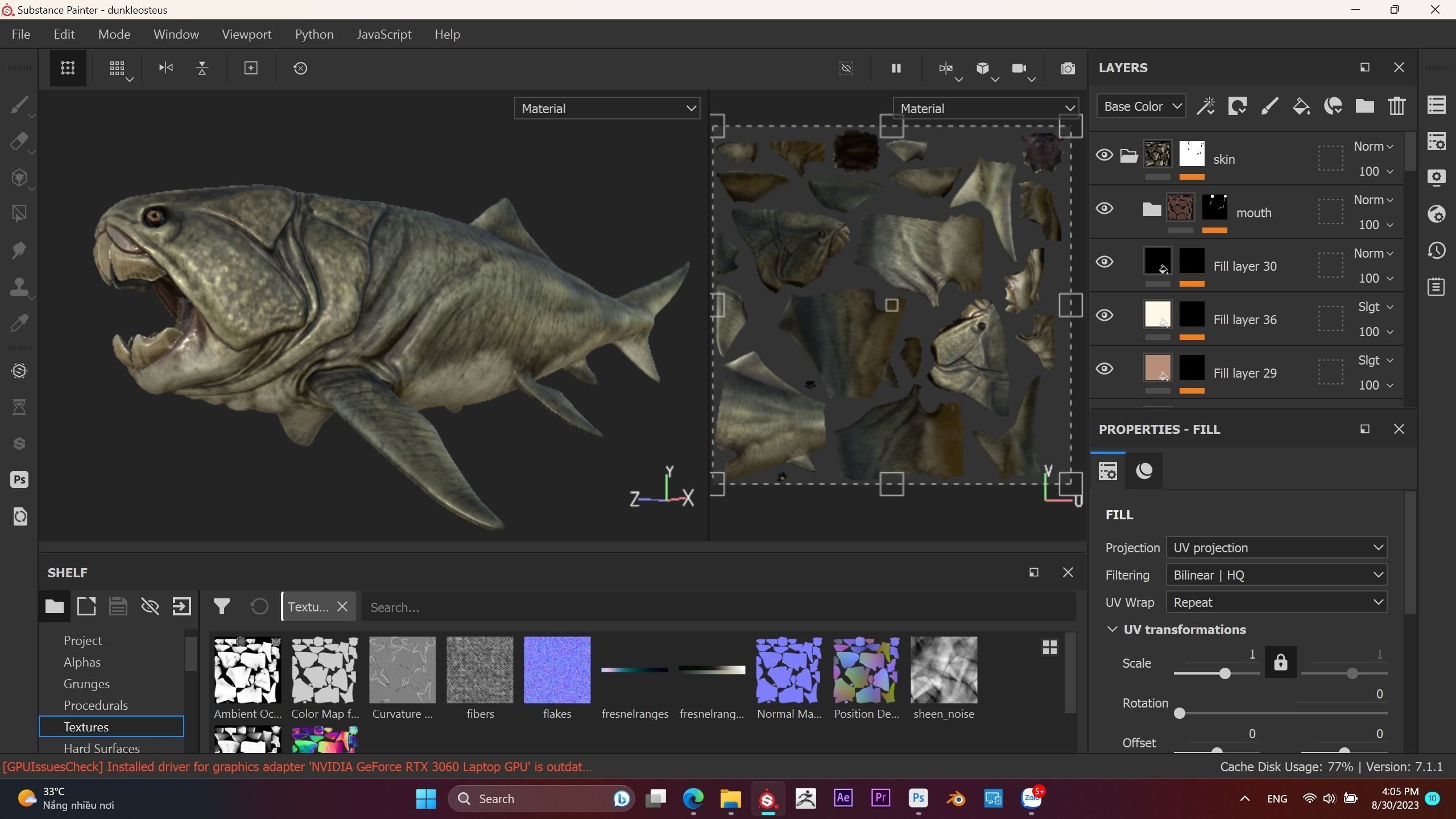This screenshot has height=819, width=1456.
Task: Toggle Shelf thumbnail grid size
Action: [1050, 647]
